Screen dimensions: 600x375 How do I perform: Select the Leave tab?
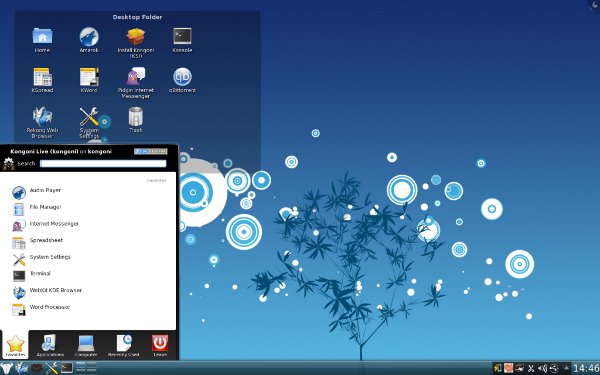(160, 345)
